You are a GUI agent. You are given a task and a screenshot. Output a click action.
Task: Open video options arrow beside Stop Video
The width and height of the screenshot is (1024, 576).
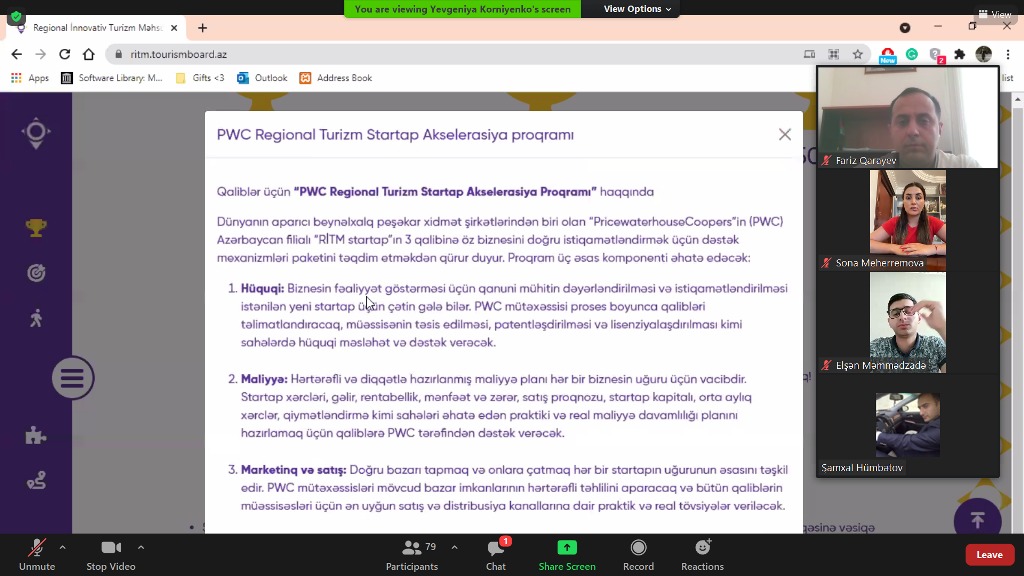pyautogui.click(x=141, y=547)
